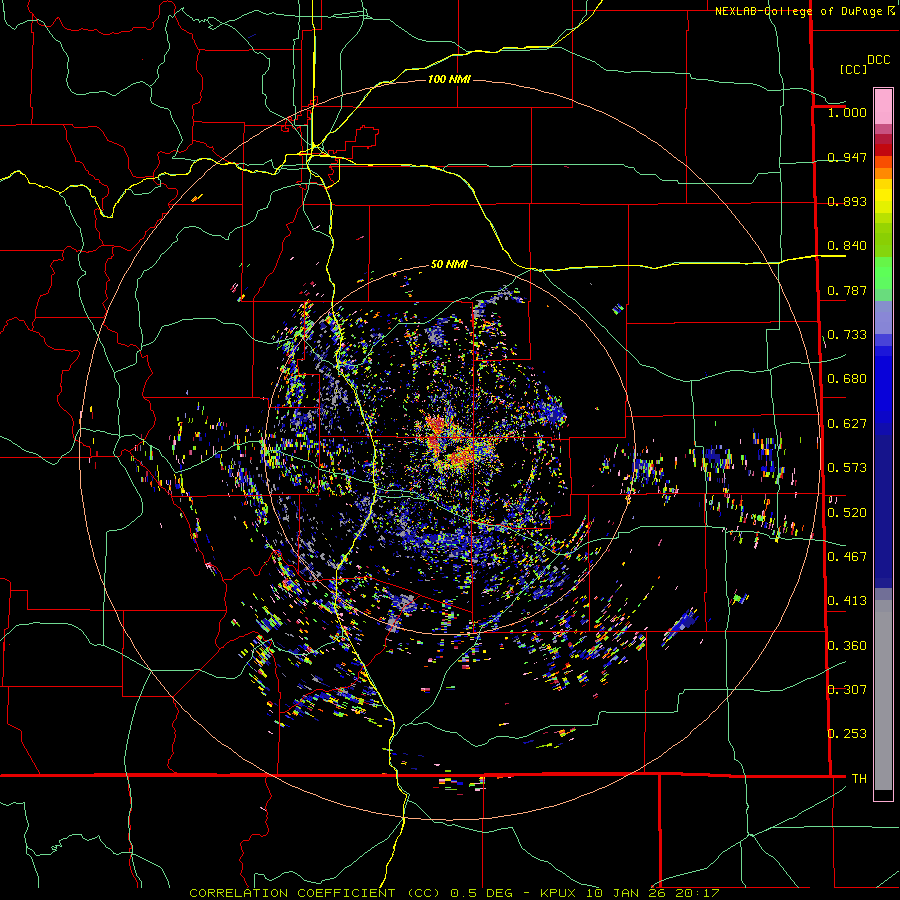Screen dimensions: 900x900
Task: Select the 0.840 scale value
Action: pos(847,246)
